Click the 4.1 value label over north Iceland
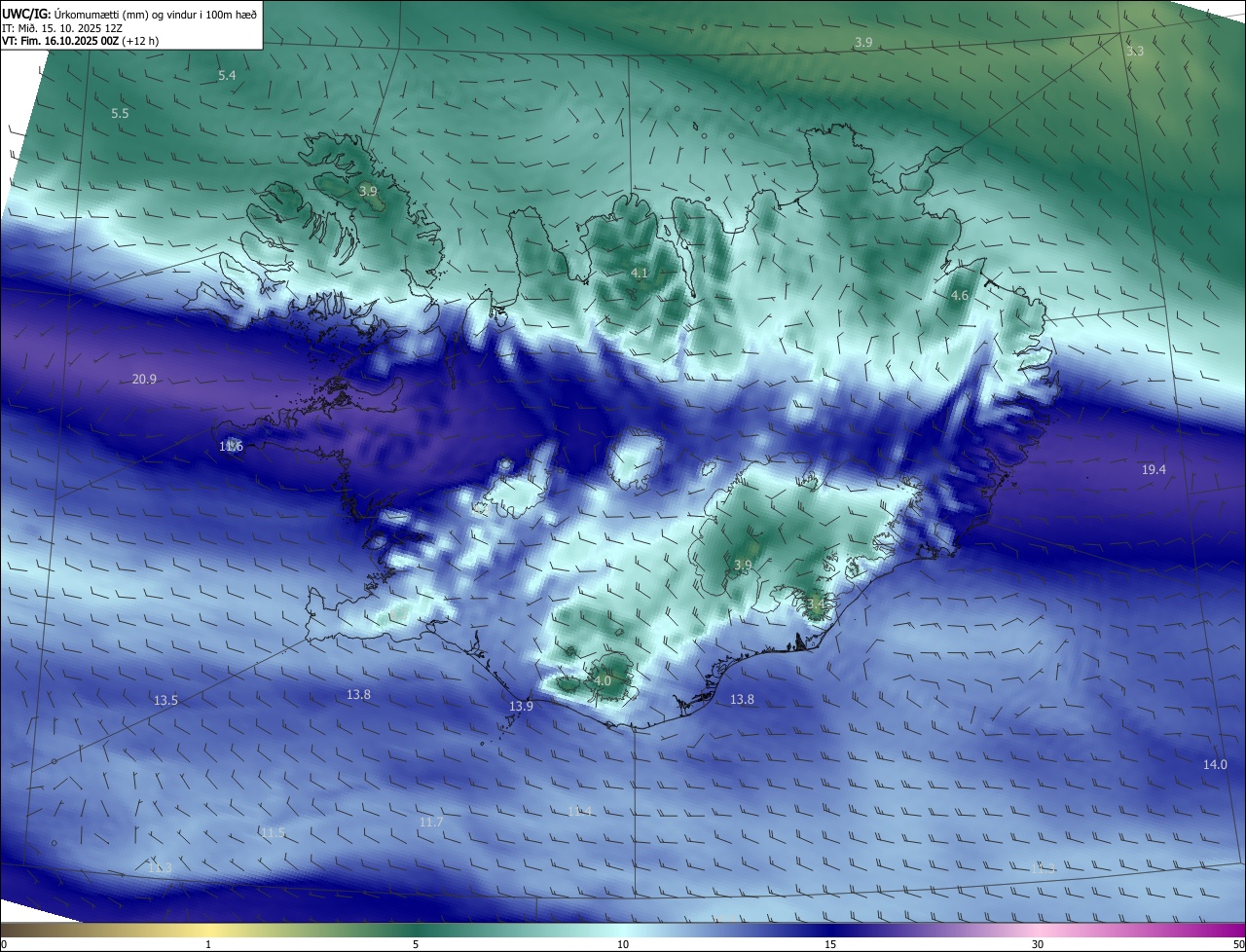Viewport: 1246px width, 952px height. [640, 274]
